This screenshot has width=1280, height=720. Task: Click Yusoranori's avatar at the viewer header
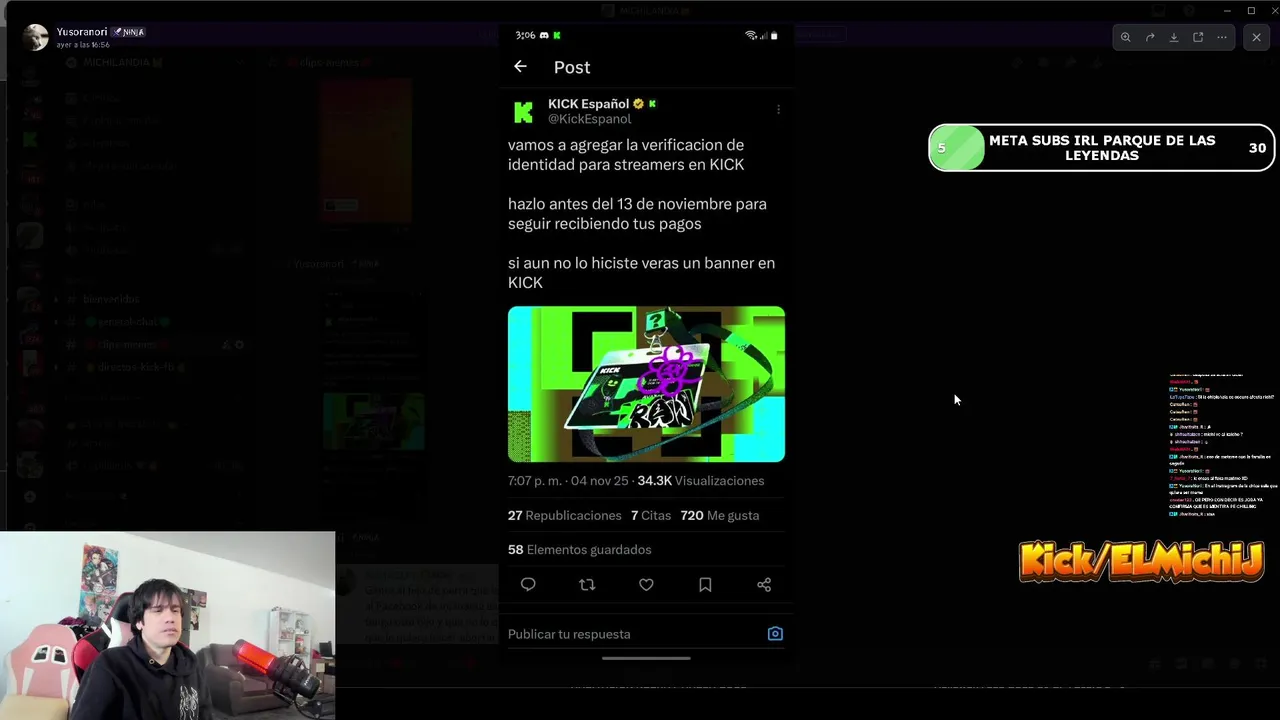(x=36, y=38)
